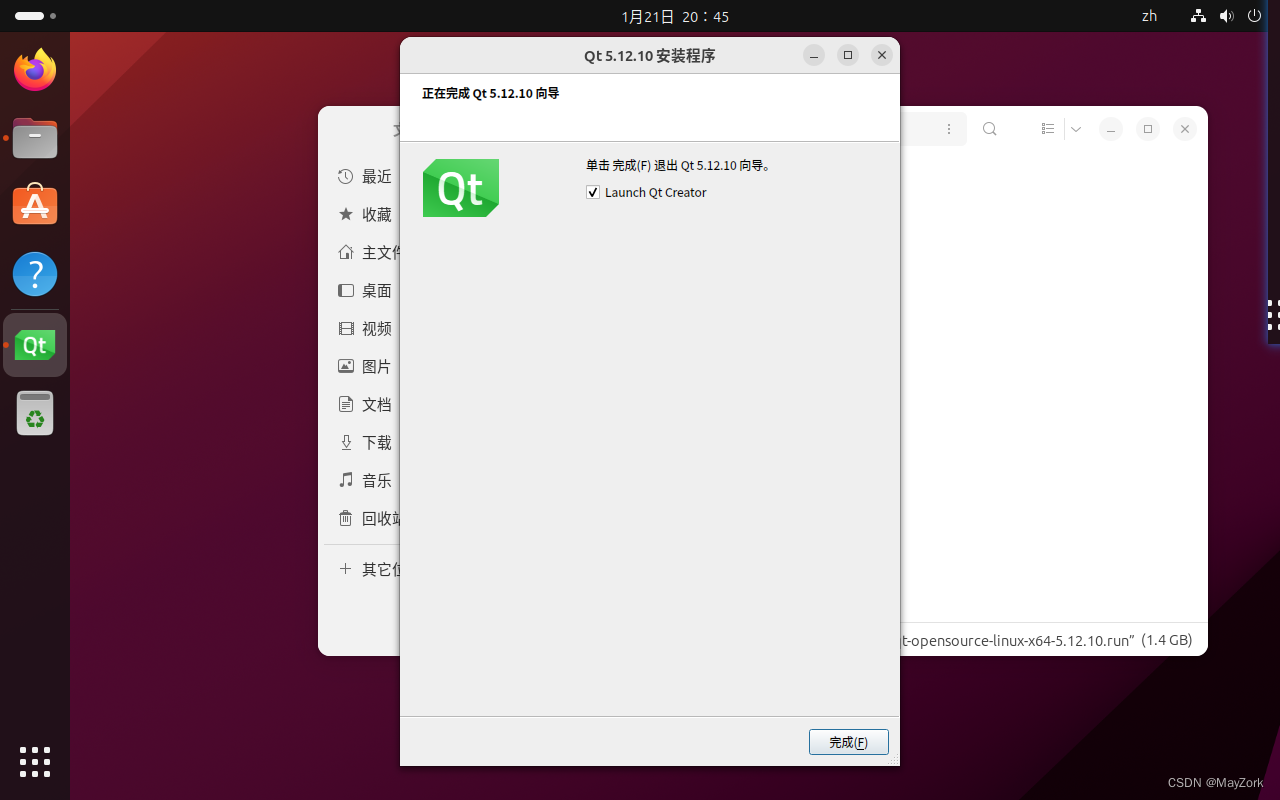Open 下载 (Downloads) in Files sidebar
This screenshot has width=1280, height=800.
coord(377,443)
